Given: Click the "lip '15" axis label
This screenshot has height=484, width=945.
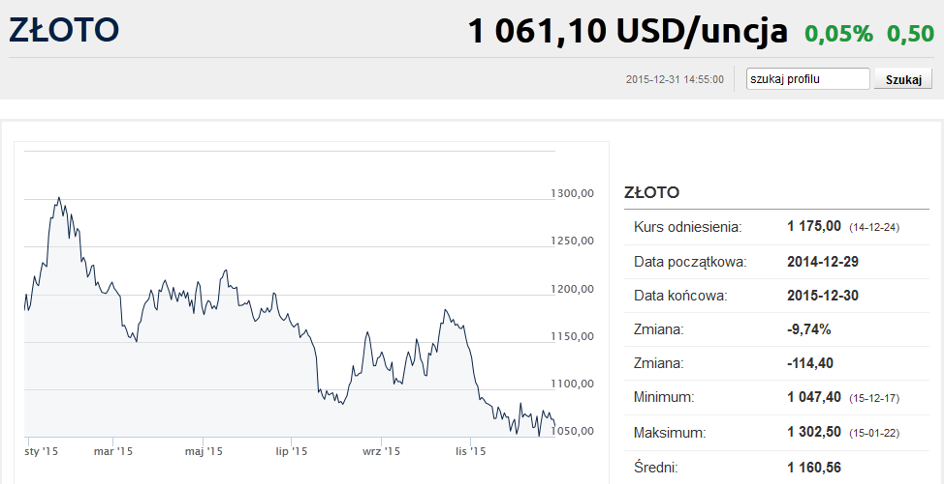Looking at the screenshot, I should (x=291, y=452).
